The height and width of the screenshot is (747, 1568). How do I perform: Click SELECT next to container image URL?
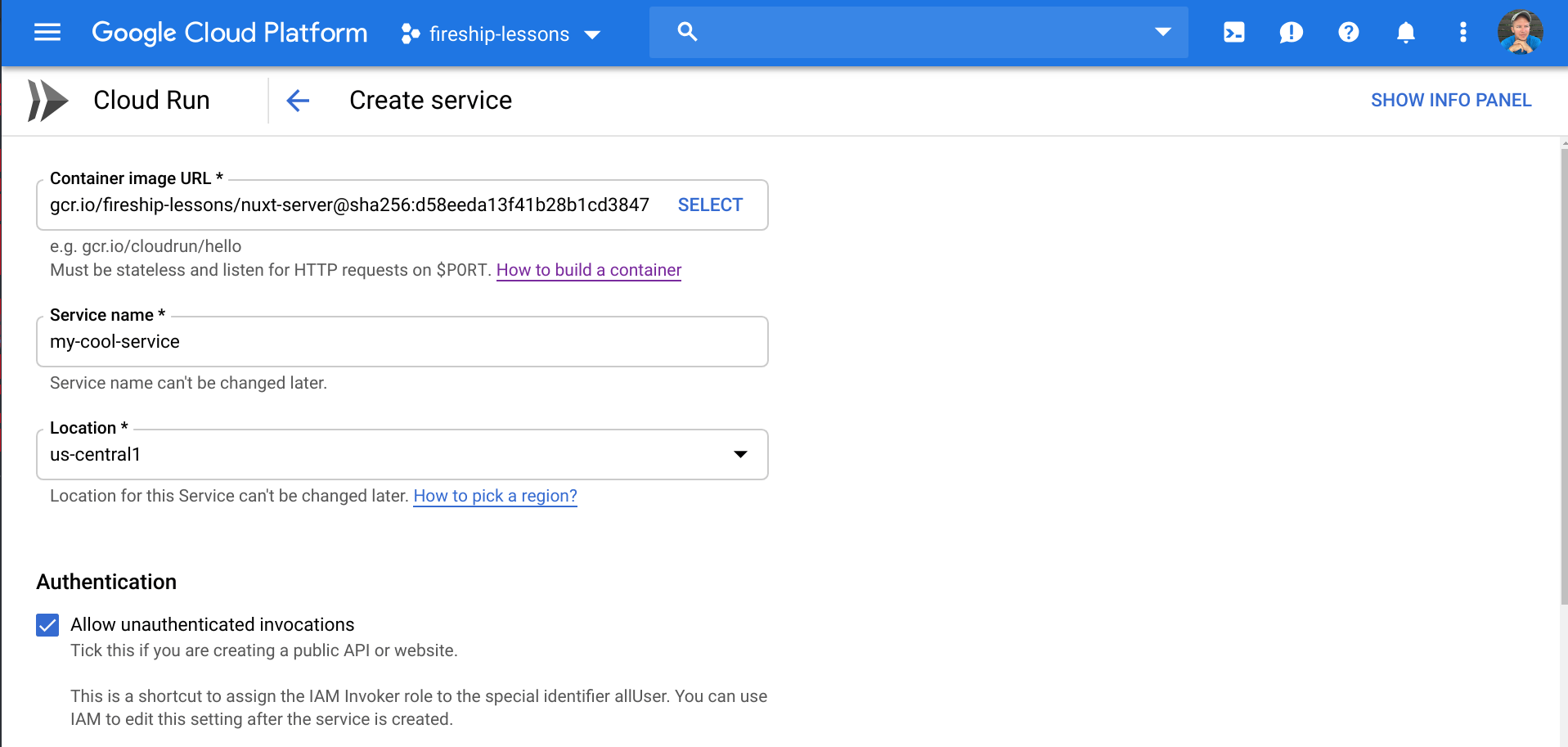[x=710, y=205]
